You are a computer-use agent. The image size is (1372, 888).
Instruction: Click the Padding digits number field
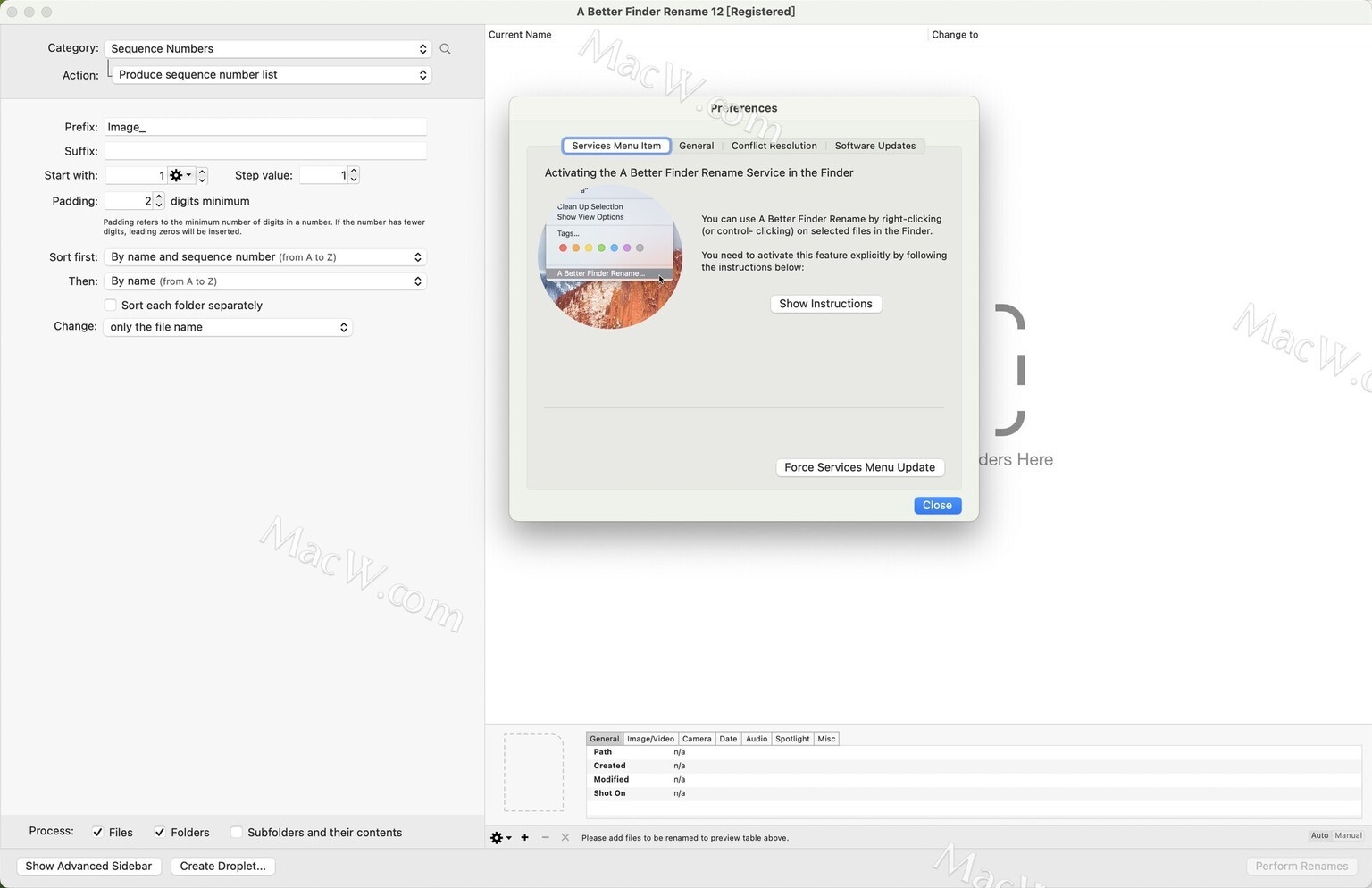(129, 201)
